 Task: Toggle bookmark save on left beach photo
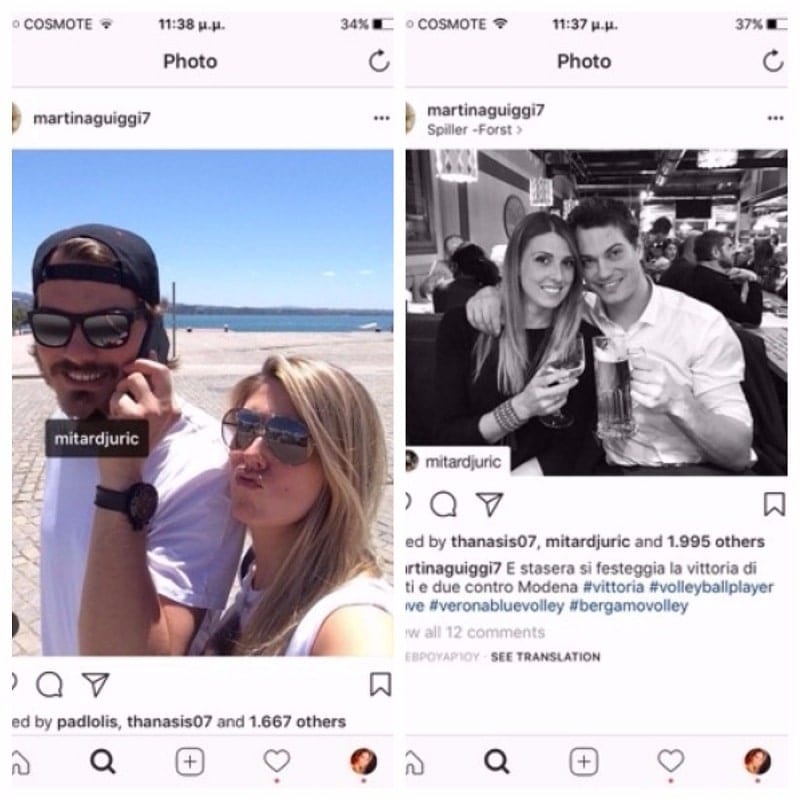click(380, 684)
